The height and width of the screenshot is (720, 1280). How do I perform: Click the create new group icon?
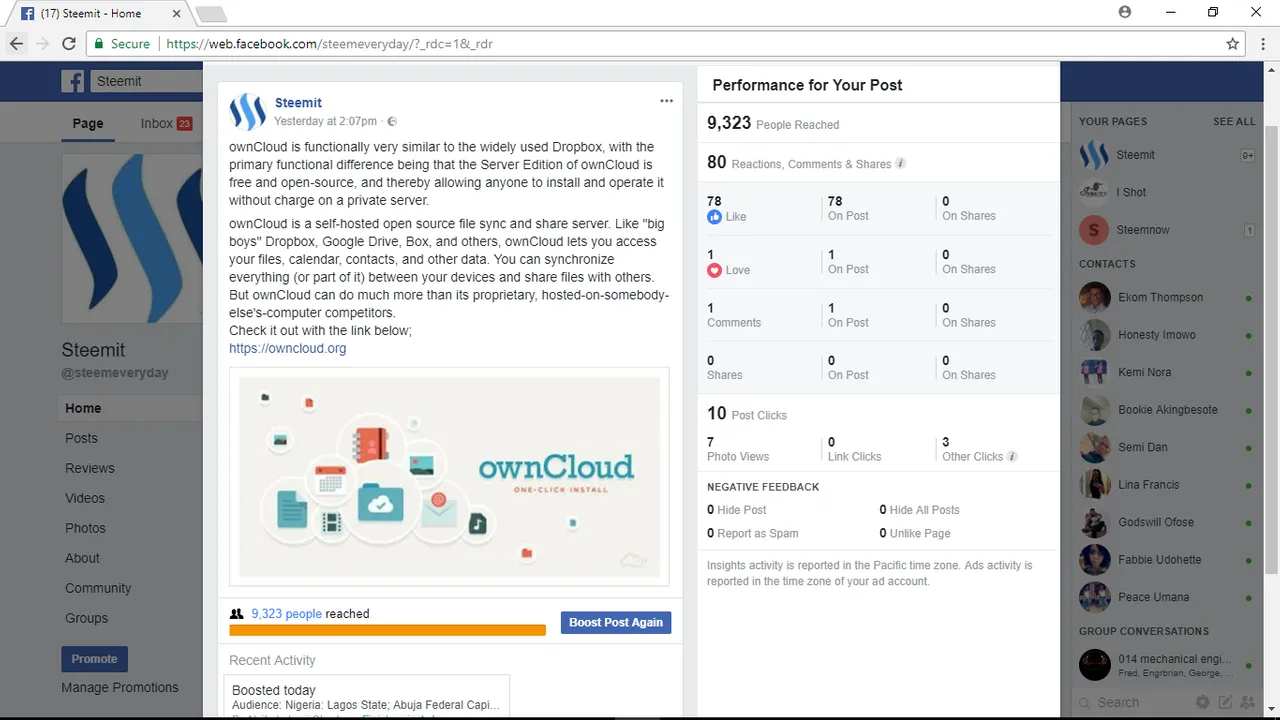coord(1247,703)
